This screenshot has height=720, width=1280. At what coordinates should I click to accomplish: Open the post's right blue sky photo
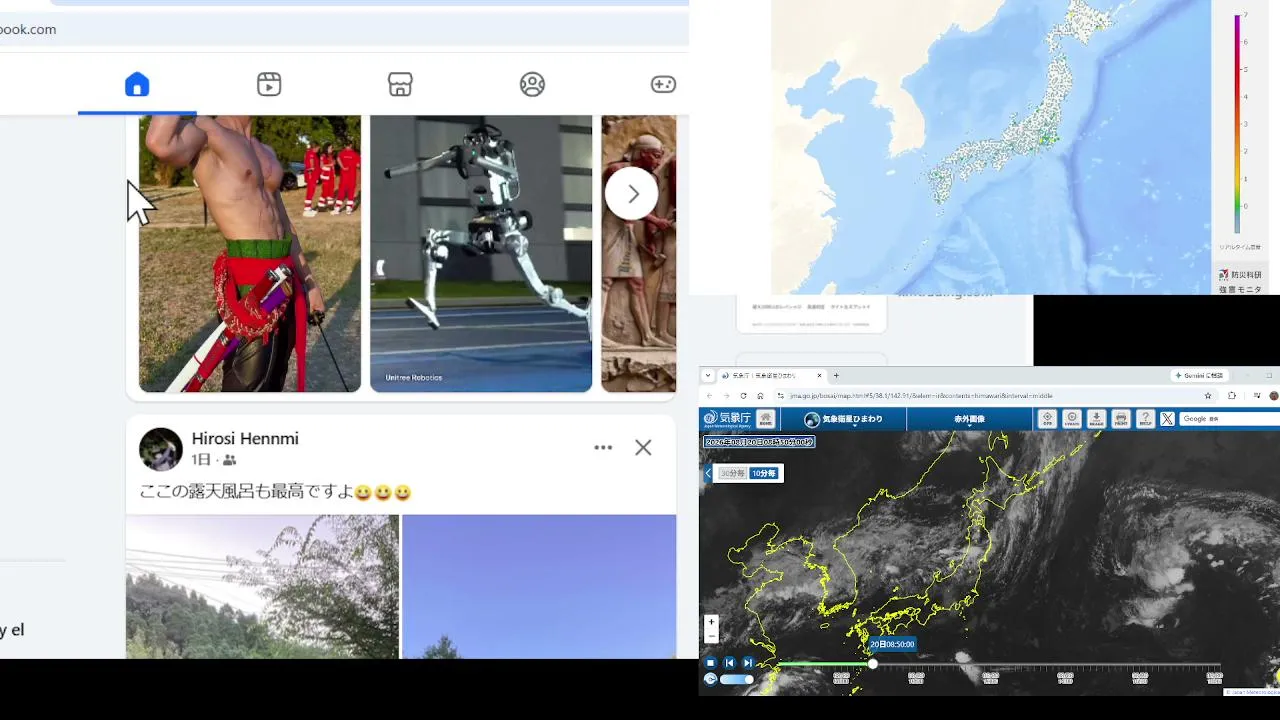pos(539,587)
